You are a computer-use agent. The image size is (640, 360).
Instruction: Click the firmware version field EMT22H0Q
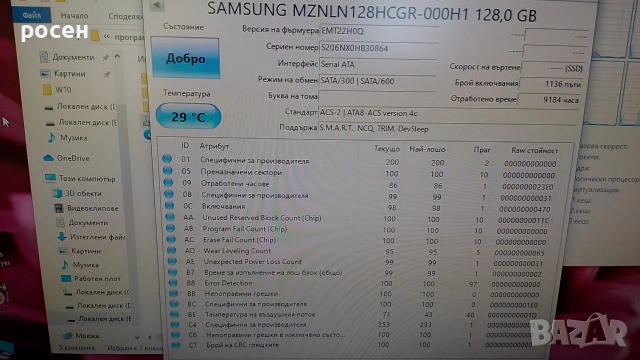[x=380, y=31]
